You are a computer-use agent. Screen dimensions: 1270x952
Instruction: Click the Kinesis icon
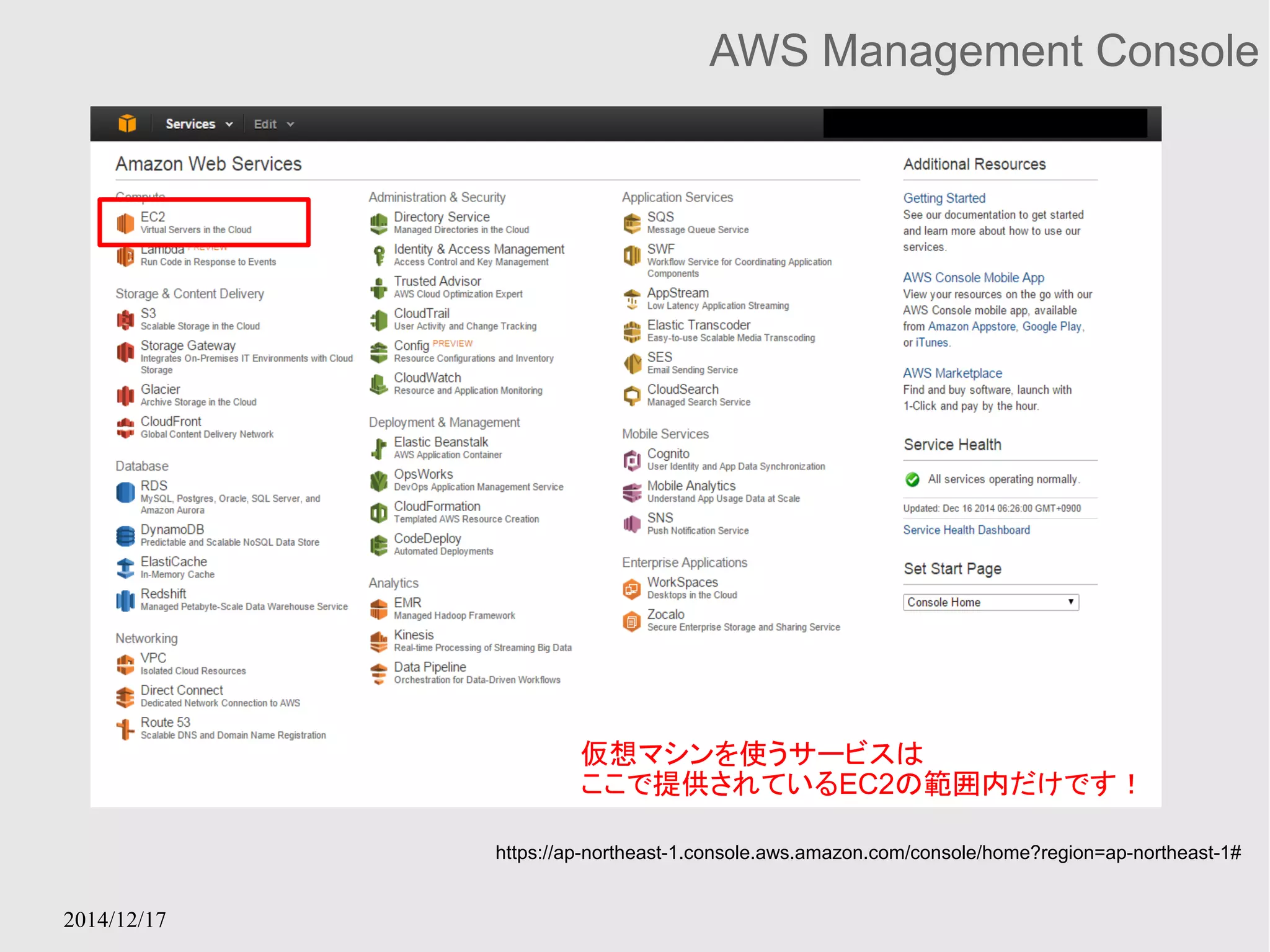point(379,642)
